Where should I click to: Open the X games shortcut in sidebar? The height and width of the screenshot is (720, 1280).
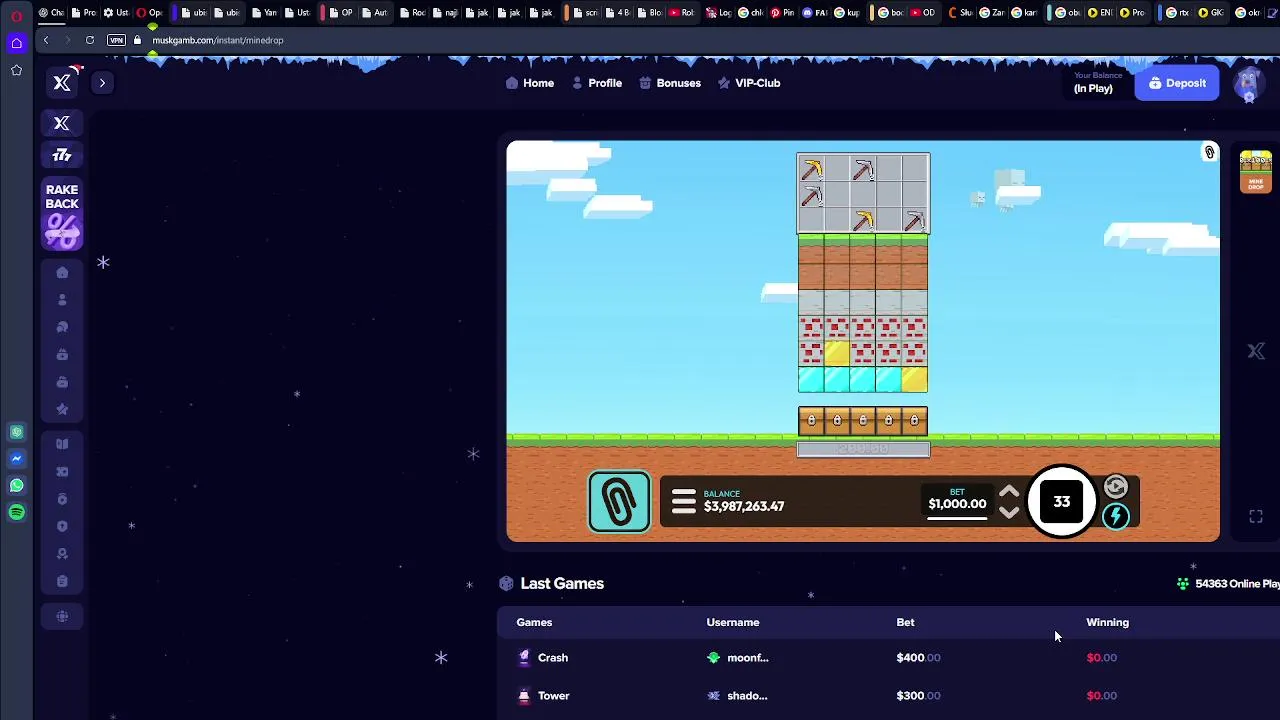[x=62, y=123]
